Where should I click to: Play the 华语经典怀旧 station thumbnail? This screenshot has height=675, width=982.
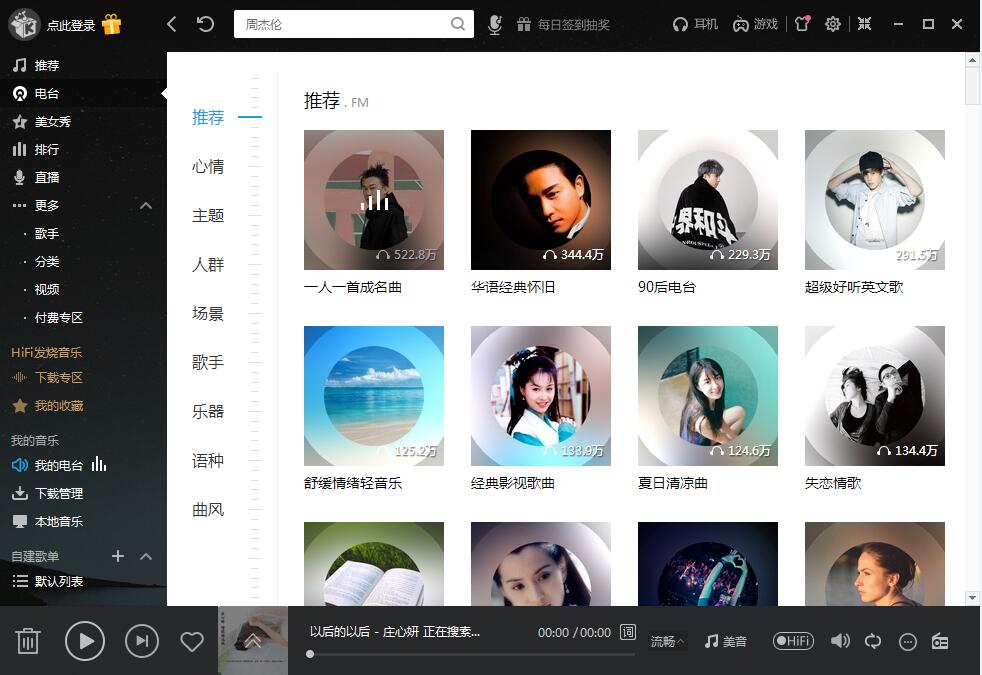click(540, 200)
